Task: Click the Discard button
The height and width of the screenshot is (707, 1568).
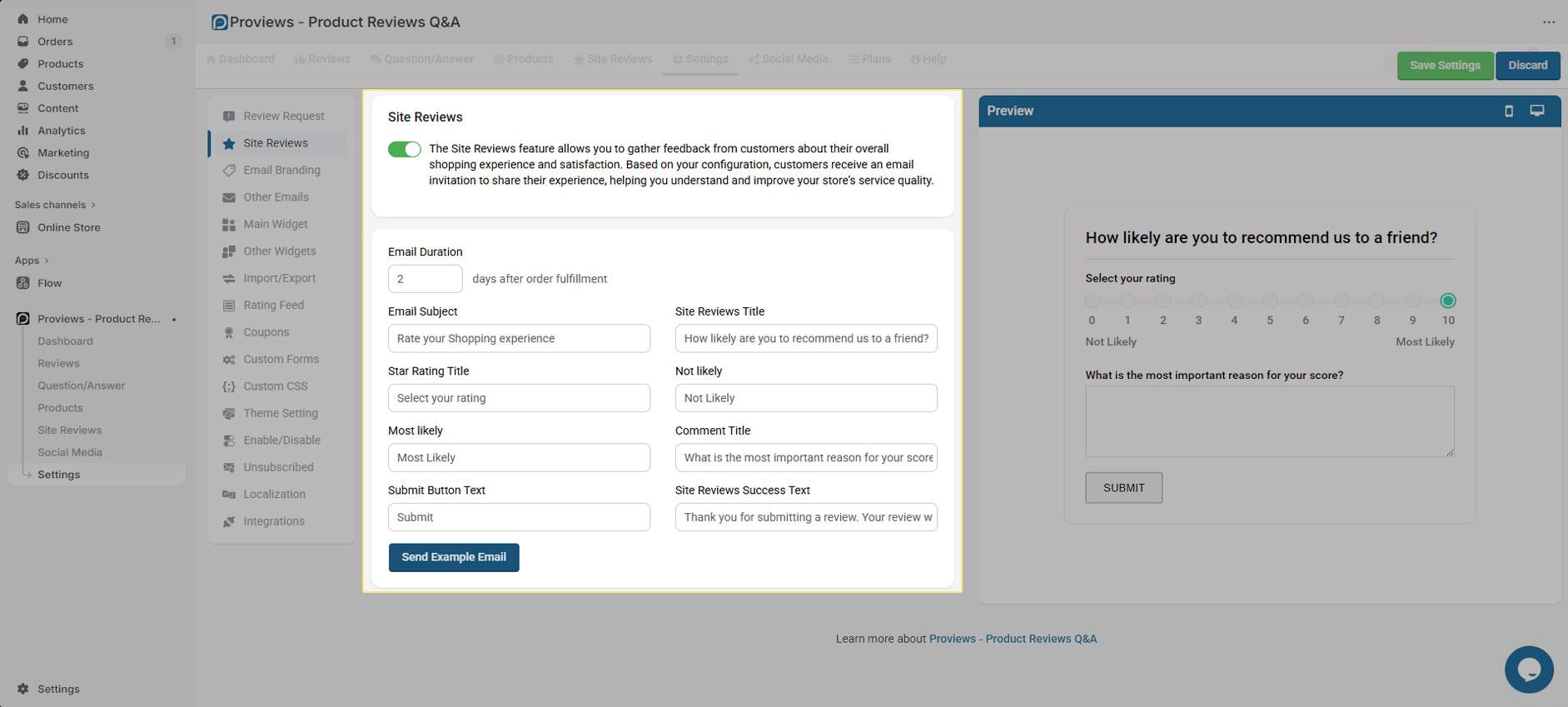Action: [x=1528, y=66]
